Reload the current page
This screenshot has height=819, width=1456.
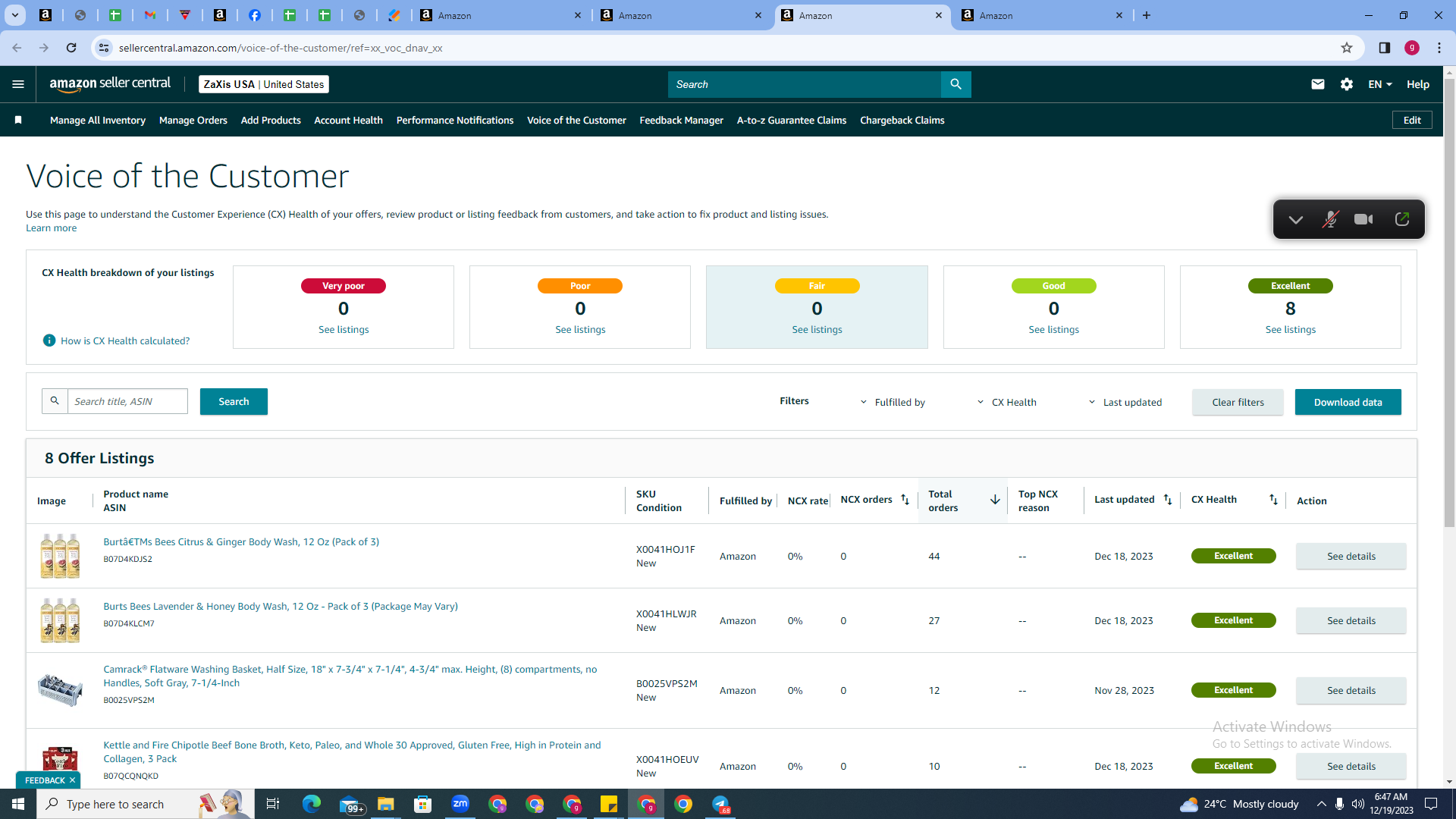click(71, 48)
